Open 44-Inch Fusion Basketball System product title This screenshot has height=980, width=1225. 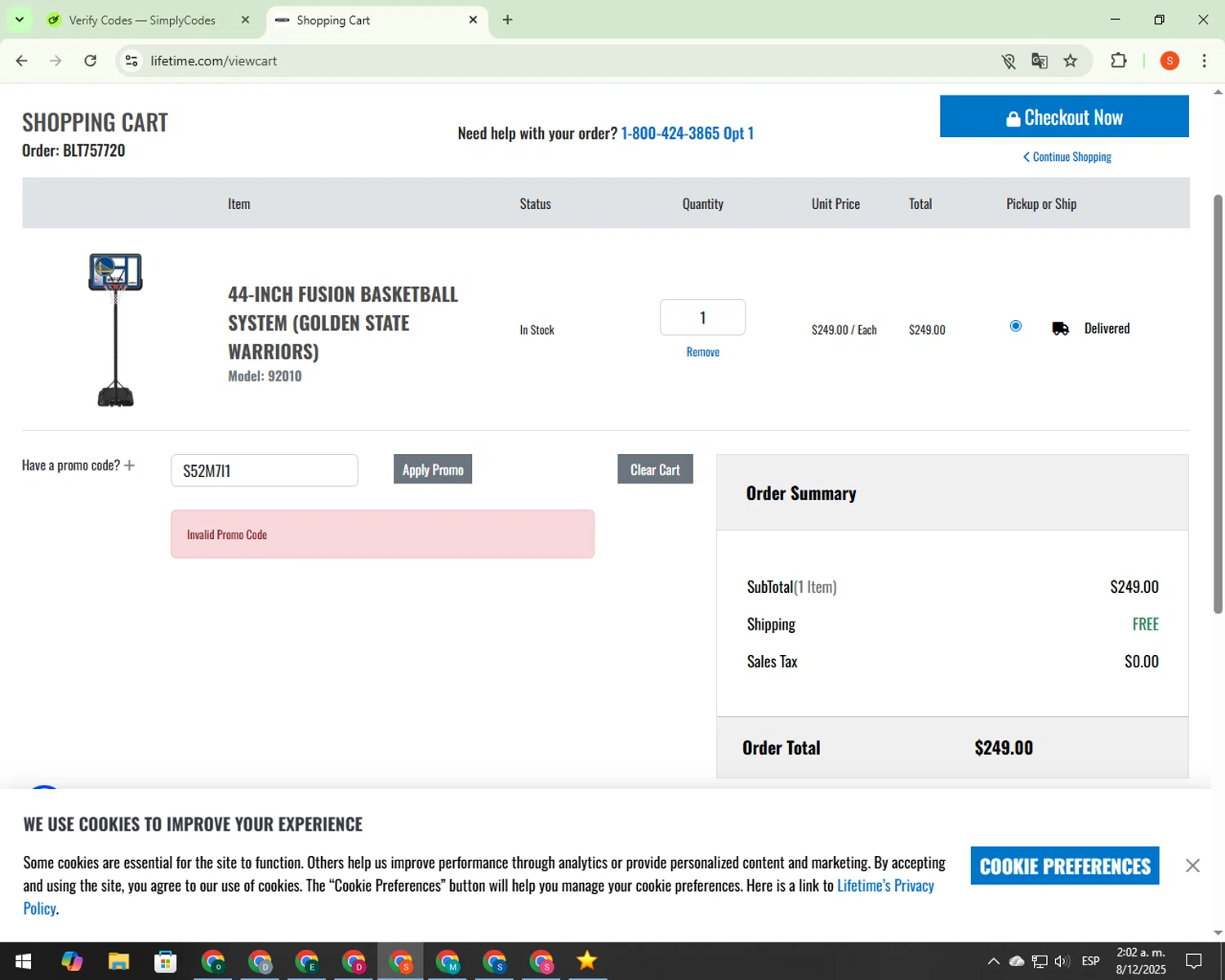coord(343,323)
